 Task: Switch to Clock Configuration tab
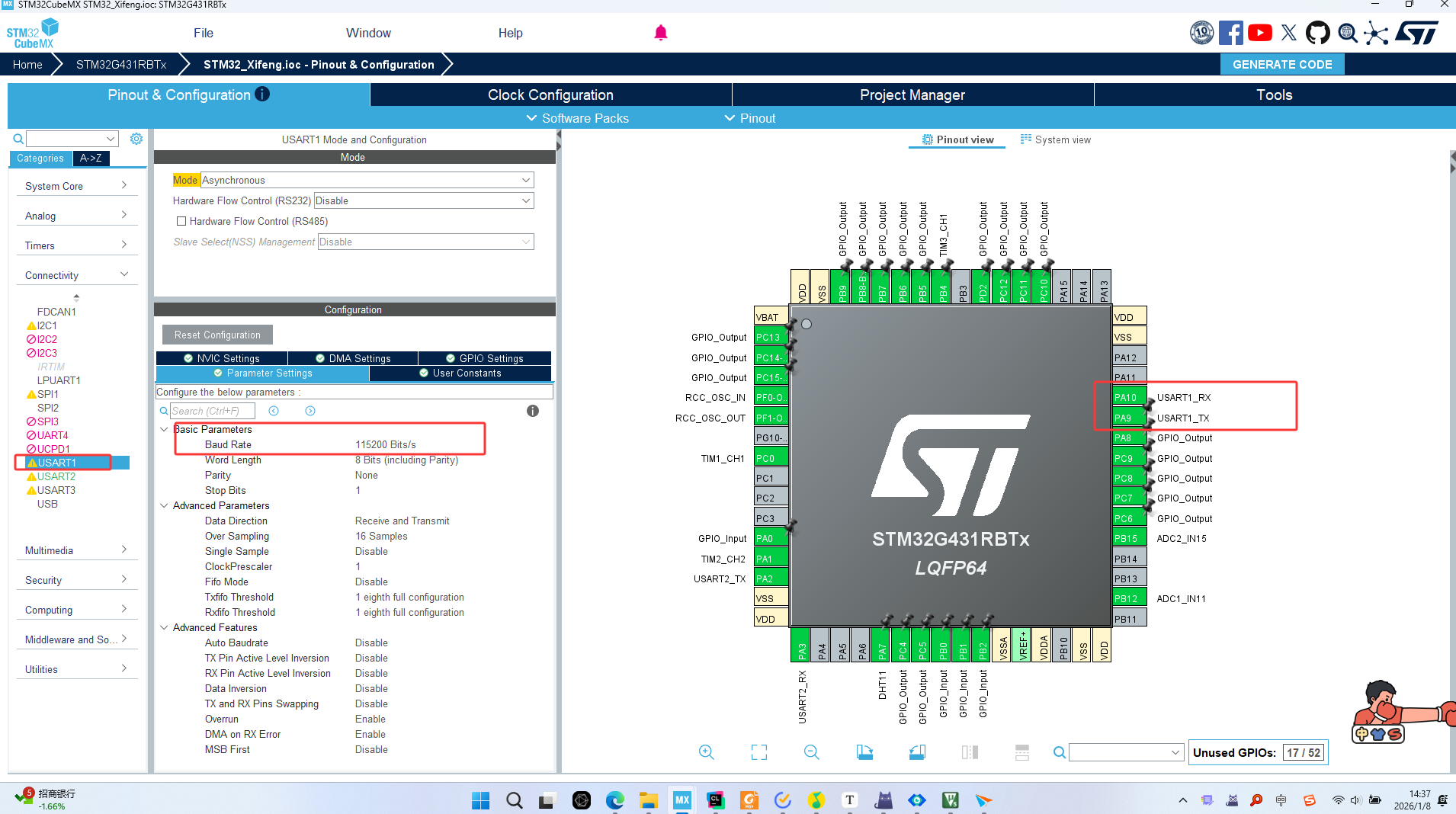tap(550, 95)
